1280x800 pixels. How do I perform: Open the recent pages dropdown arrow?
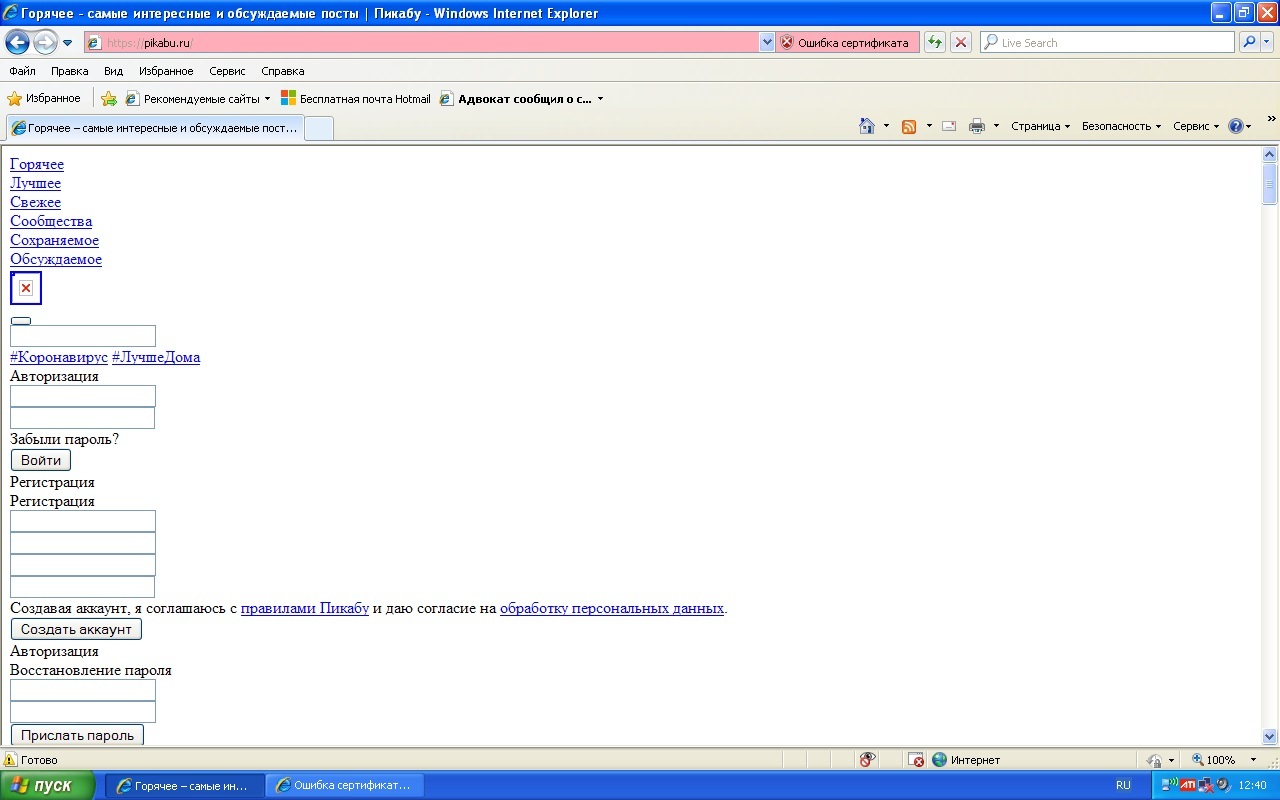(x=67, y=43)
